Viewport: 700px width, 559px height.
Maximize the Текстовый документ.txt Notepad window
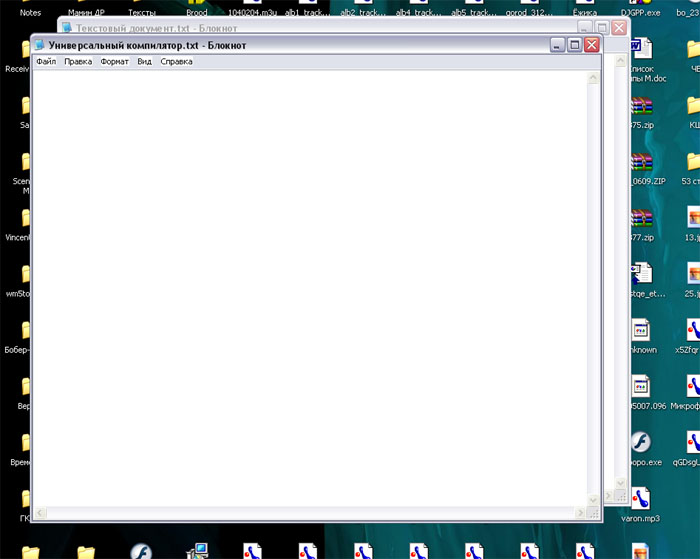[602, 28]
